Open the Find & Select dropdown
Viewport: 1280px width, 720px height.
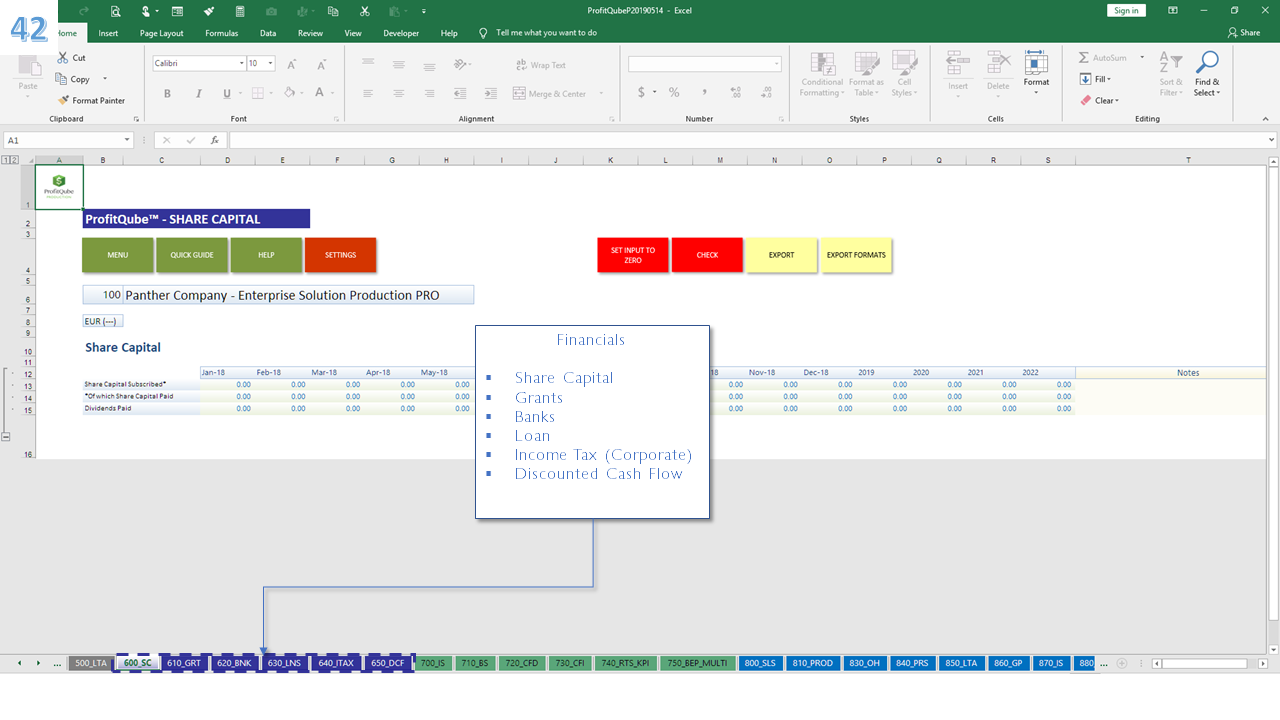(1207, 72)
